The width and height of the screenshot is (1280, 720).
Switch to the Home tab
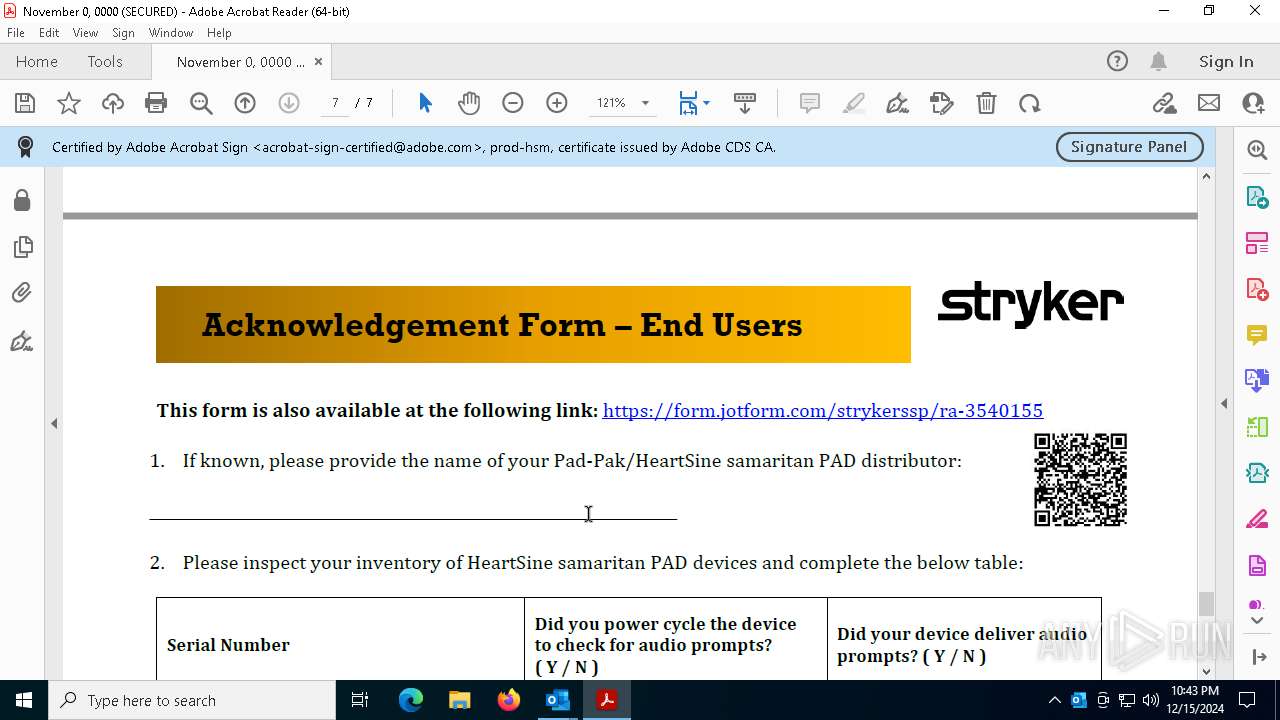(x=37, y=61)
